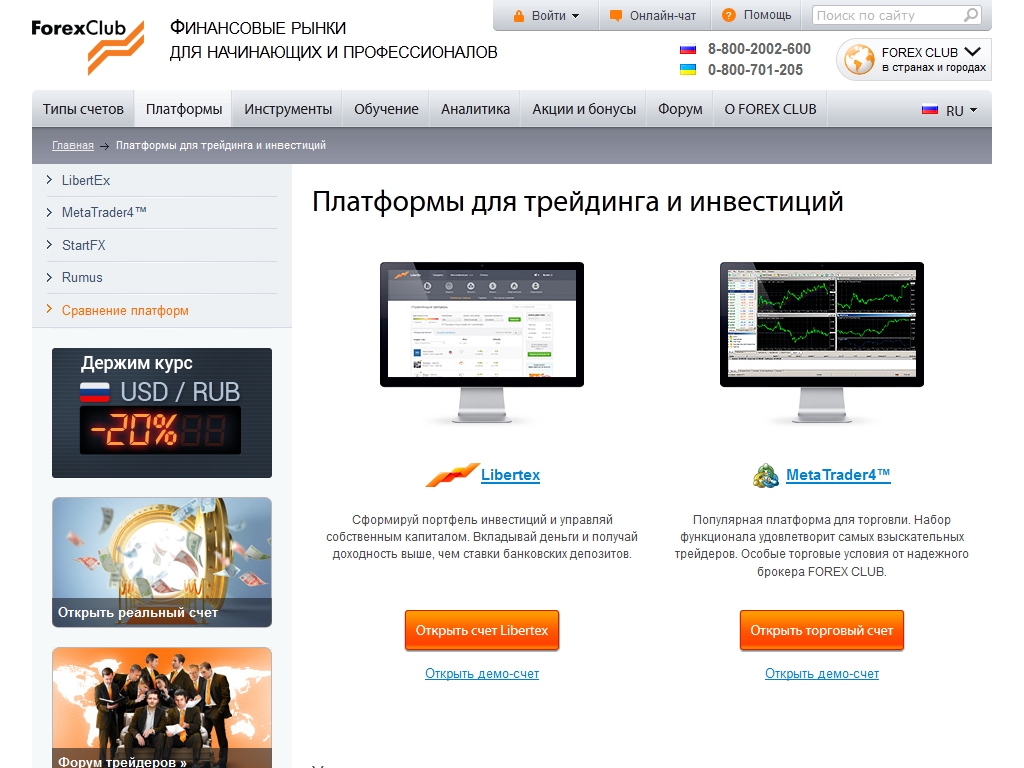This screenshot has width=1024, height=768.
Task: Click the USD / RUB banner
Action: click(162, 413)
